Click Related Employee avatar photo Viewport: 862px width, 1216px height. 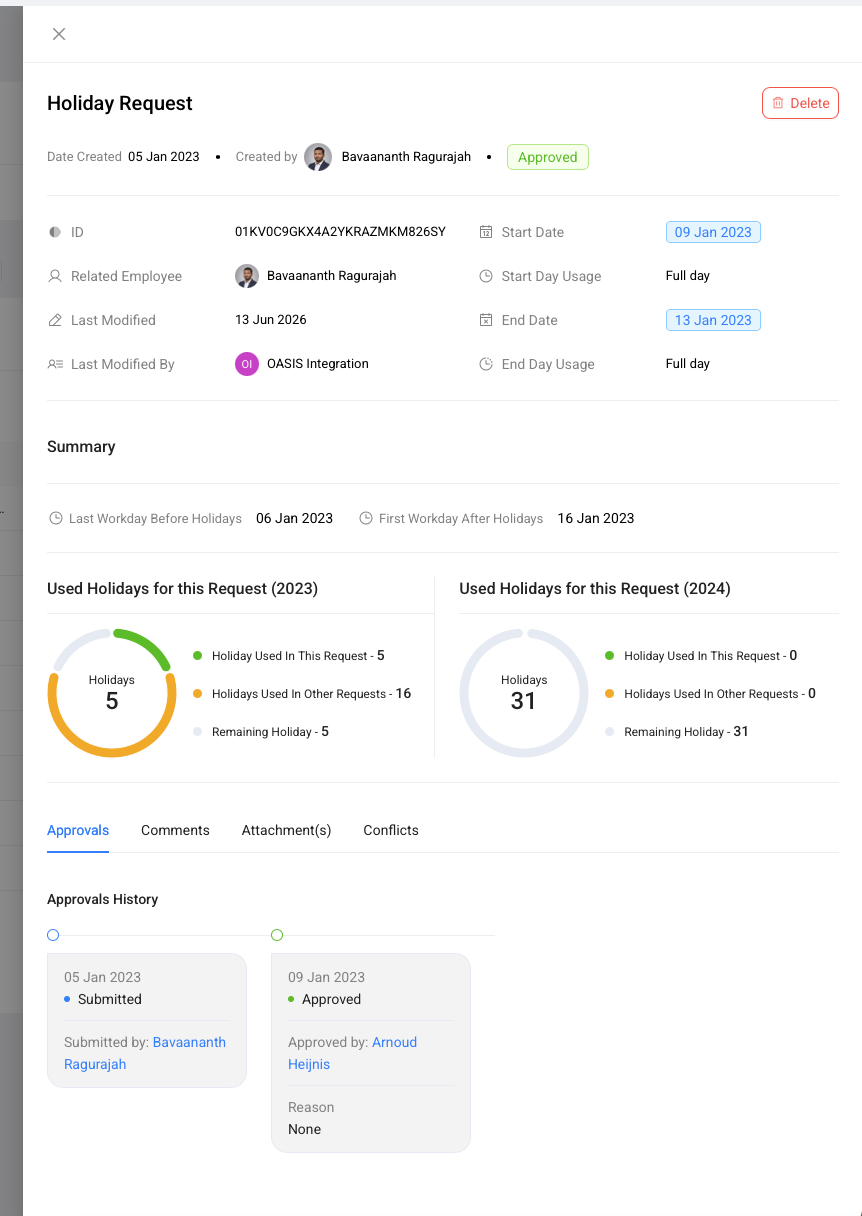246,276
